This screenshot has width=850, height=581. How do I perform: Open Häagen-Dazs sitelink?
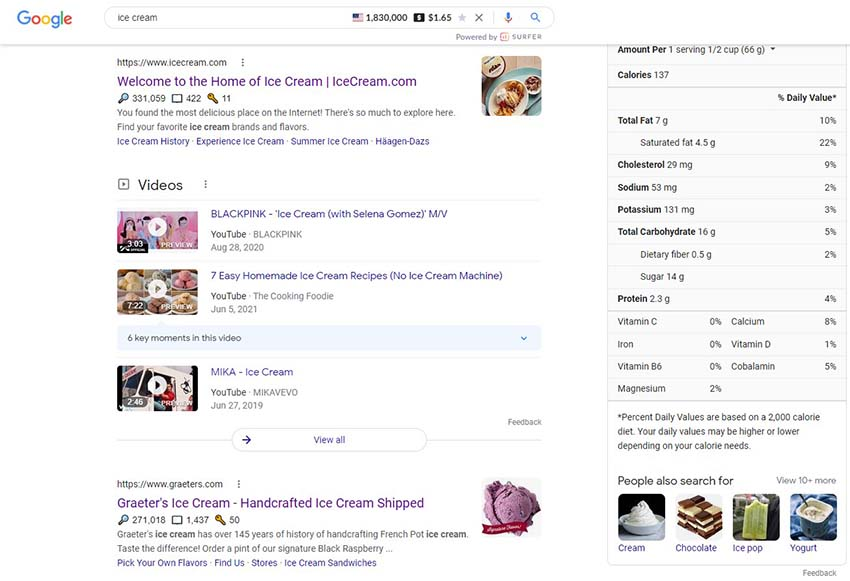click(x=402, y=141)
